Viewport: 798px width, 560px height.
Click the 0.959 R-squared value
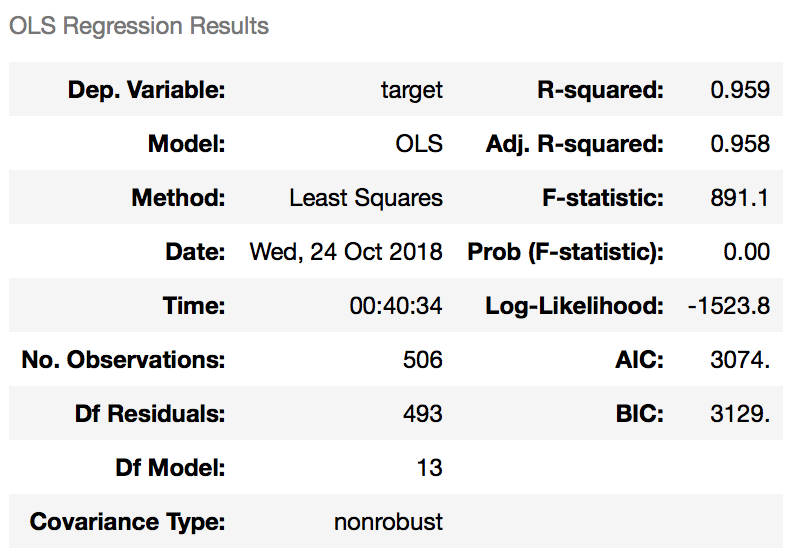(x=740, y=90)
